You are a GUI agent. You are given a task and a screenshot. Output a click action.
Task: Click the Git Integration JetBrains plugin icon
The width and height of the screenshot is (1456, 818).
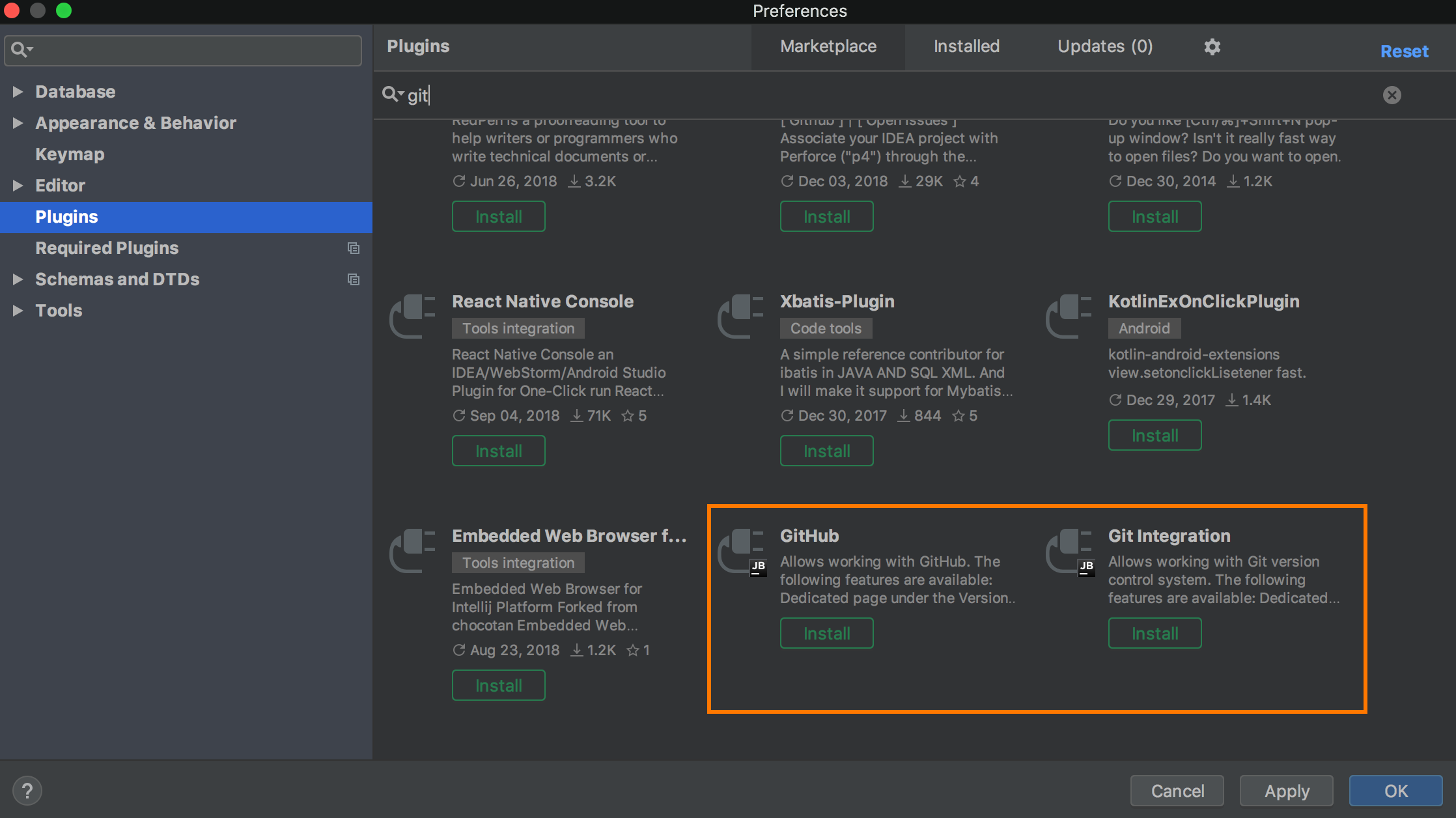1070,552
